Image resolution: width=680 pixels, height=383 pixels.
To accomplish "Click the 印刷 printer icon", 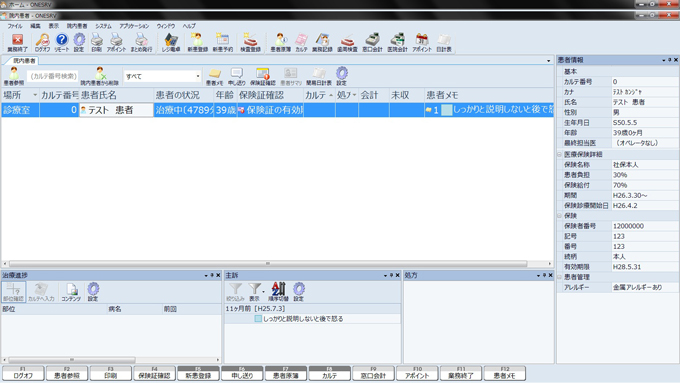I will 97,43.
